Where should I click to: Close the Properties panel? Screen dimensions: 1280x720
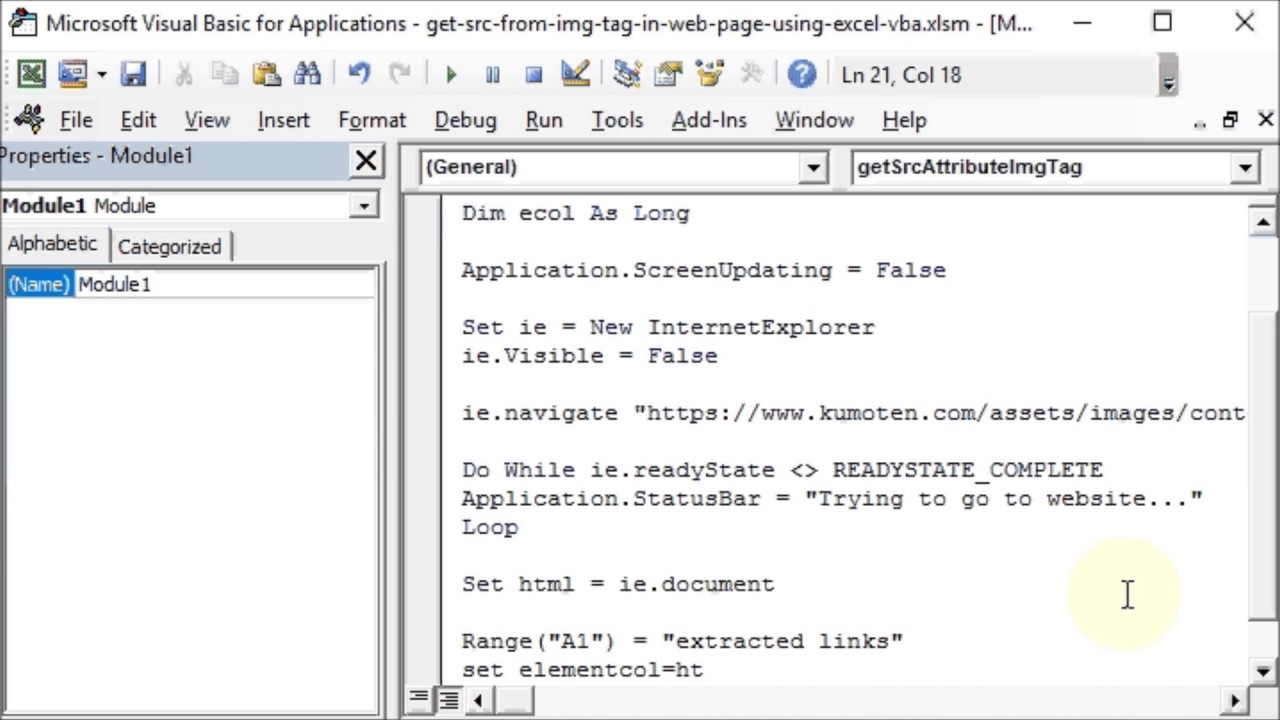pyautogui.click(x=366, y=160)
